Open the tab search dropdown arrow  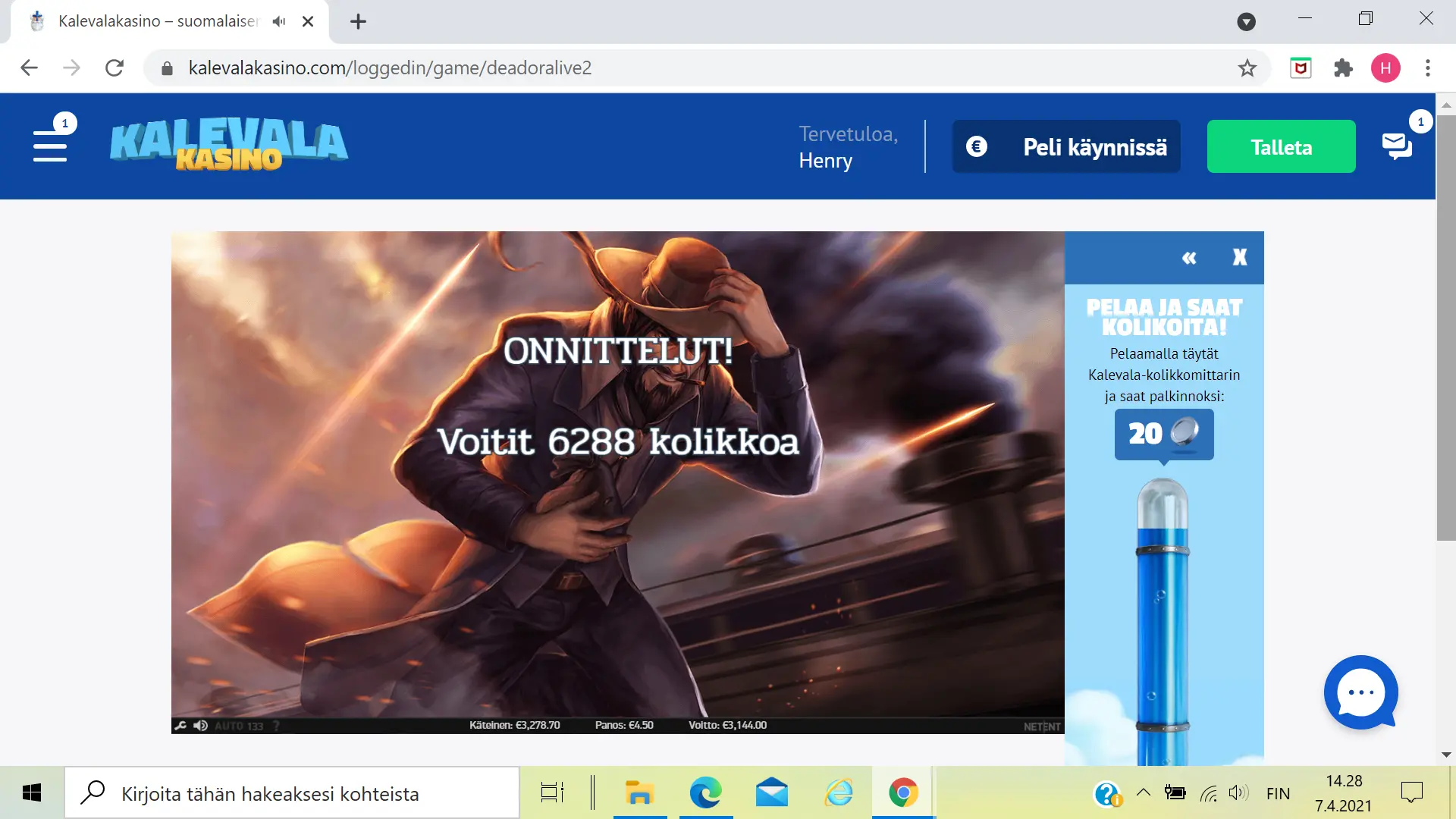click(x=1246, y=22)
